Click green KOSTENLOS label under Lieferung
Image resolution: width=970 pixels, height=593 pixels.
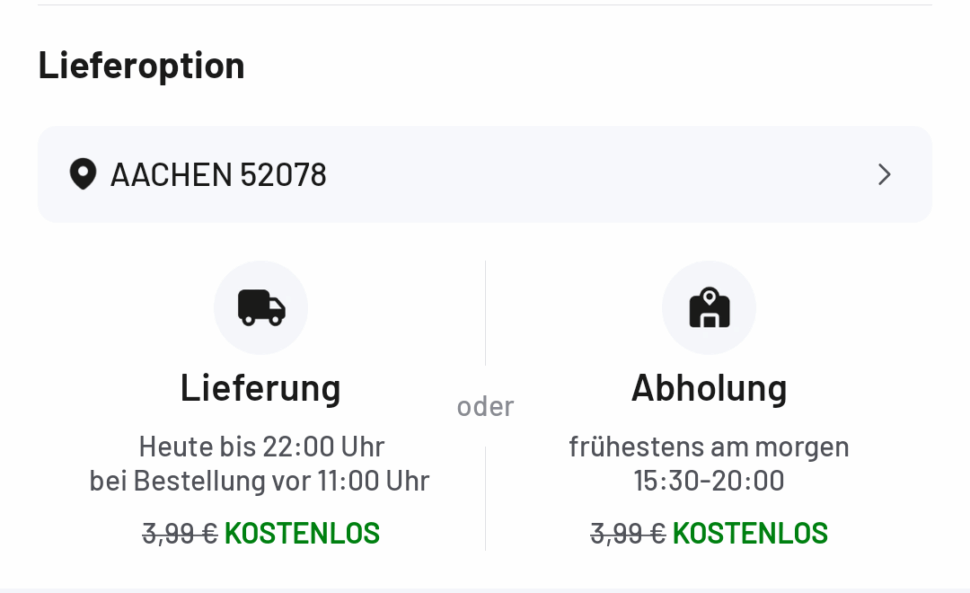[302, 533]
